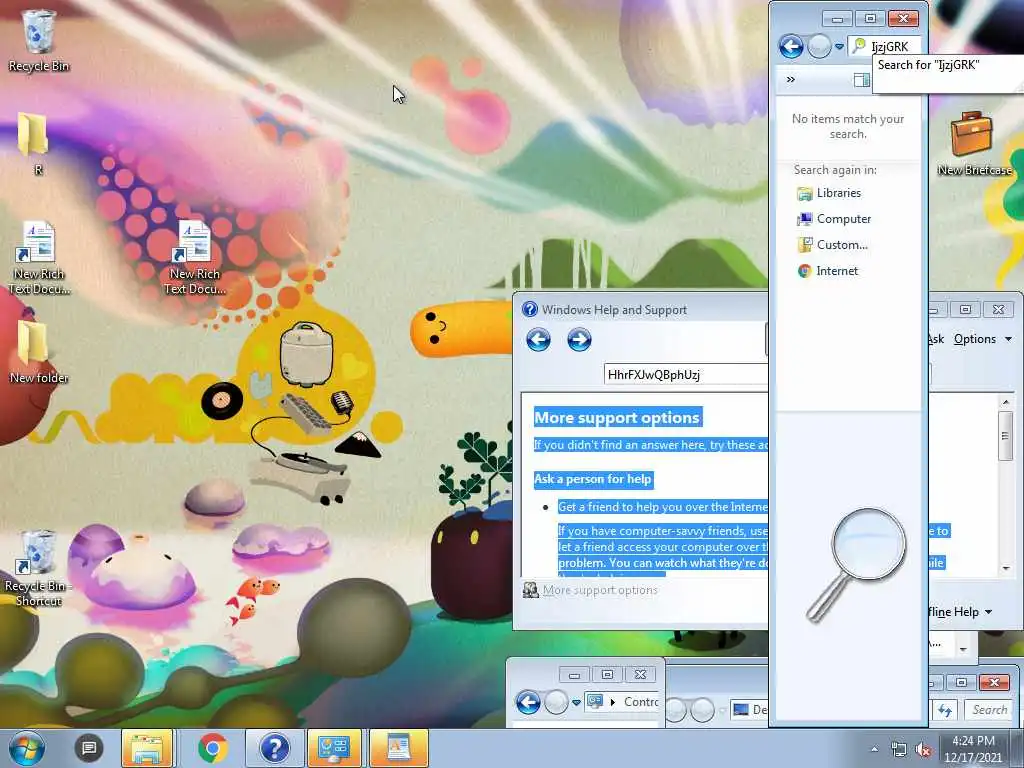The width and height of the screenshot is (1024, 768).
Task: Go forward in the search results window
Action: (818, 46)
